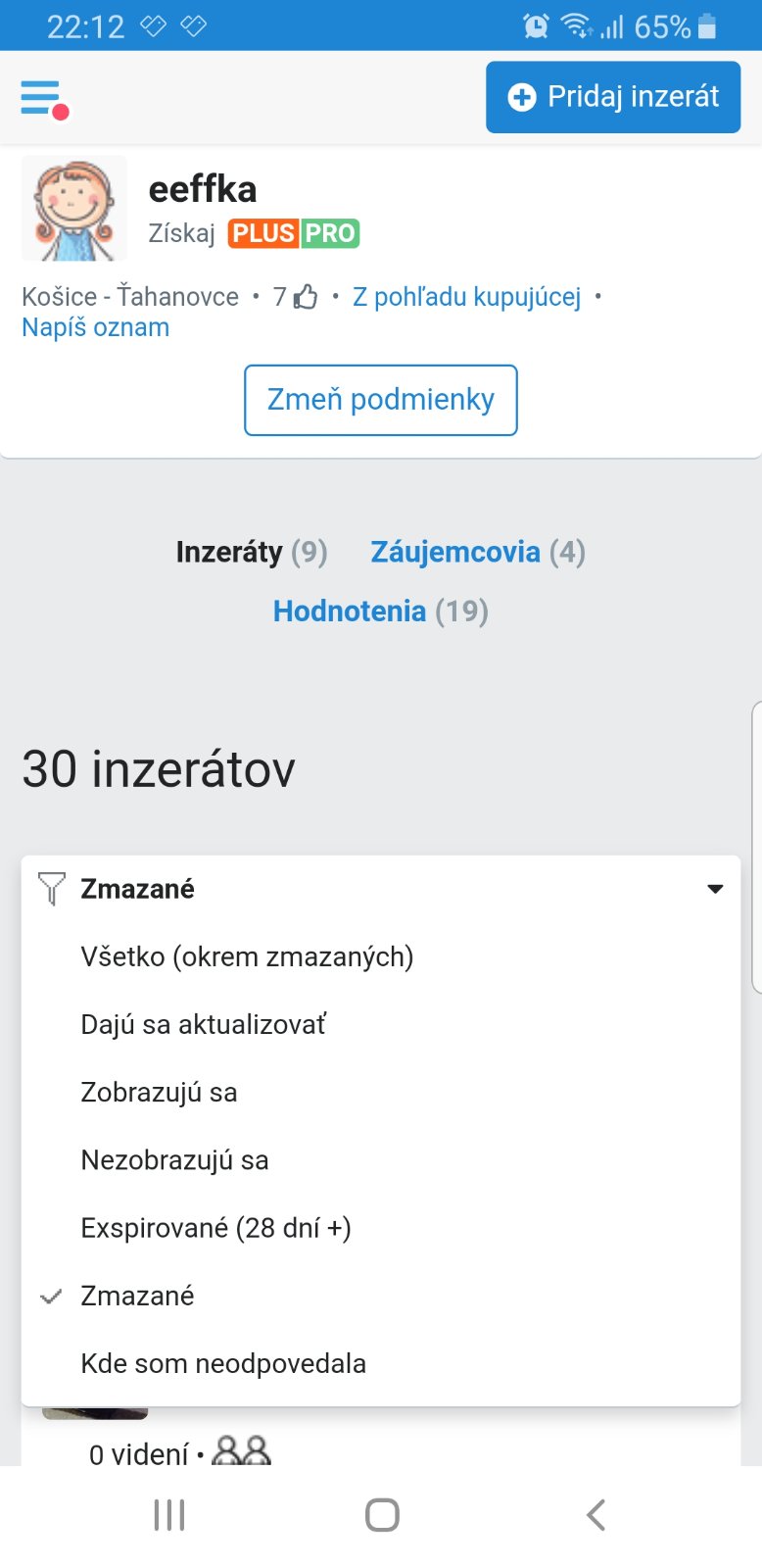Viewport: 762px width, 1568px height.
Task: Click the funnel filter icon
Action: tap(51, 889)
